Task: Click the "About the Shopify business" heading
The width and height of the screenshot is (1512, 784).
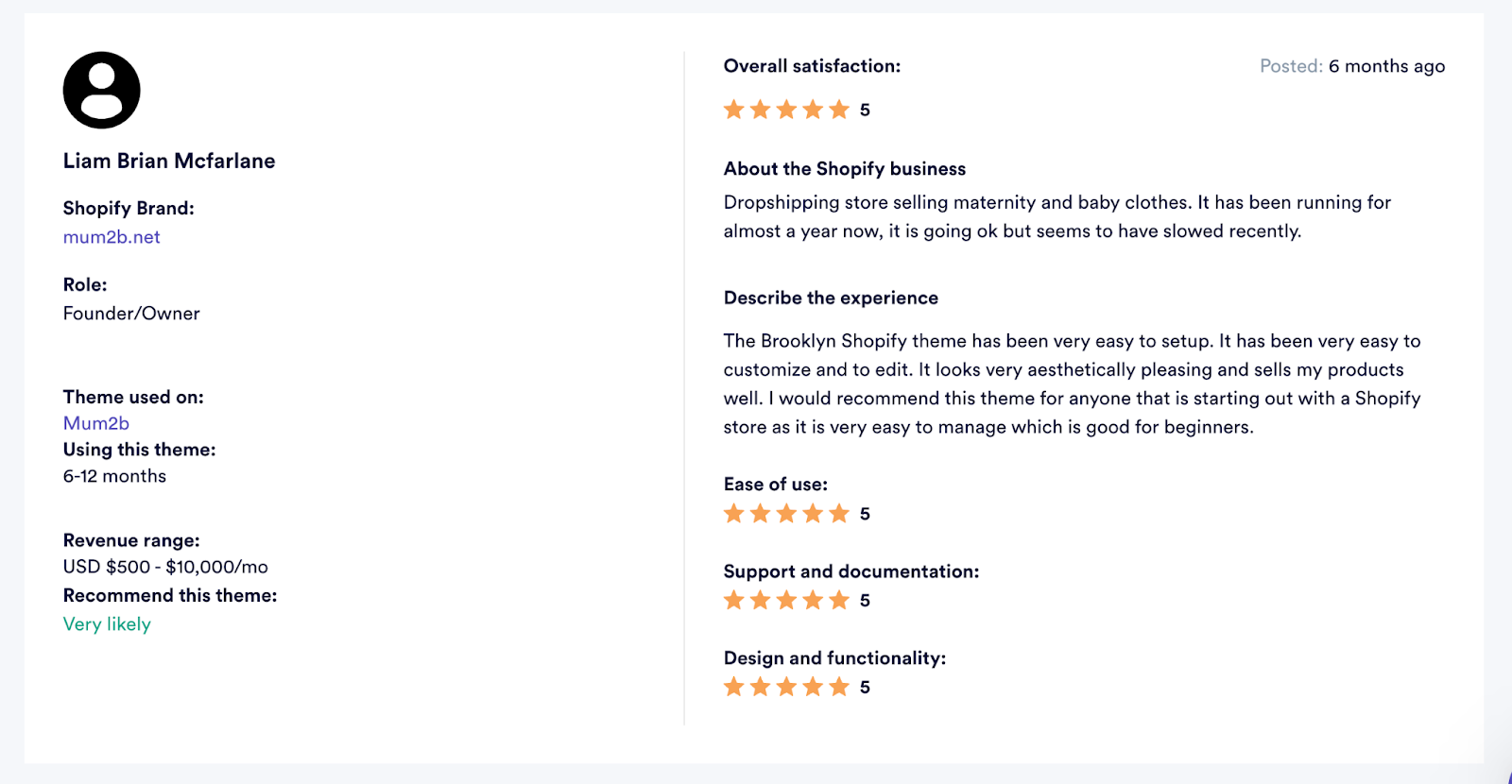Action: (845, 169)
